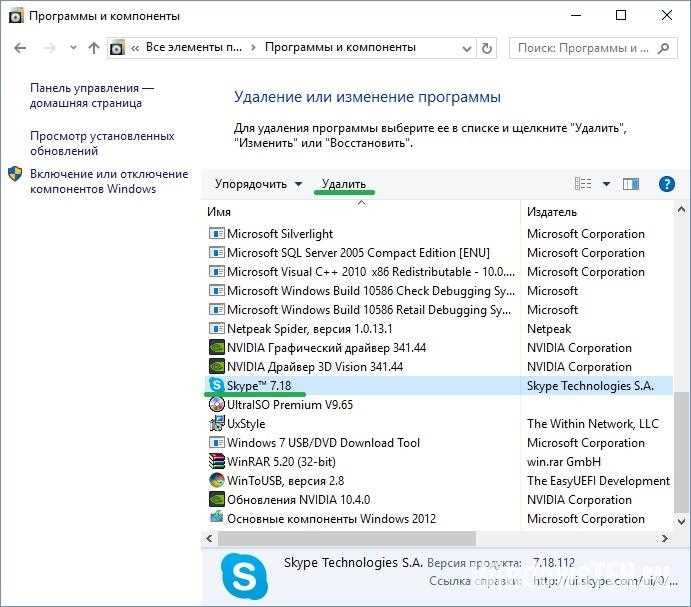Open more view options dropdown arrow
The width and height of the screenshot is (691, 607).
(x=606, y=184)
